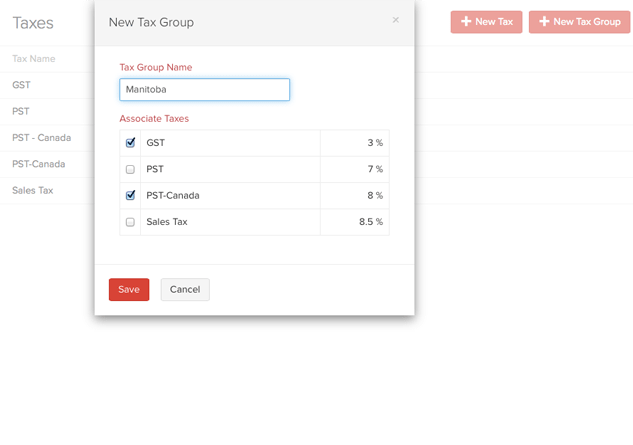Cancel the tax group creation
The width and height of the screenshot is (633, 445).
pyautogui.click(x=185, y=289)
